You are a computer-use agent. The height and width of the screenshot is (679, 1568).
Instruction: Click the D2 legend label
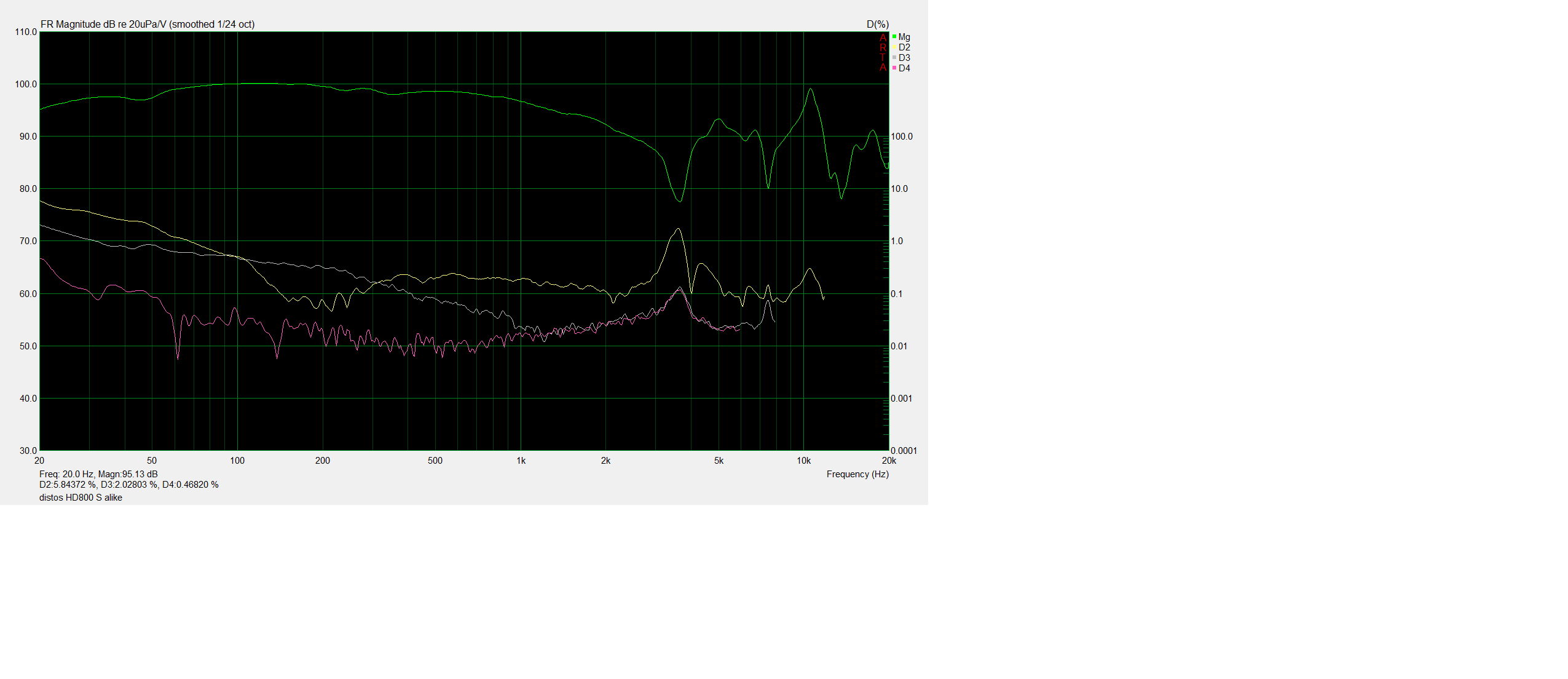(x=904, y=47)
